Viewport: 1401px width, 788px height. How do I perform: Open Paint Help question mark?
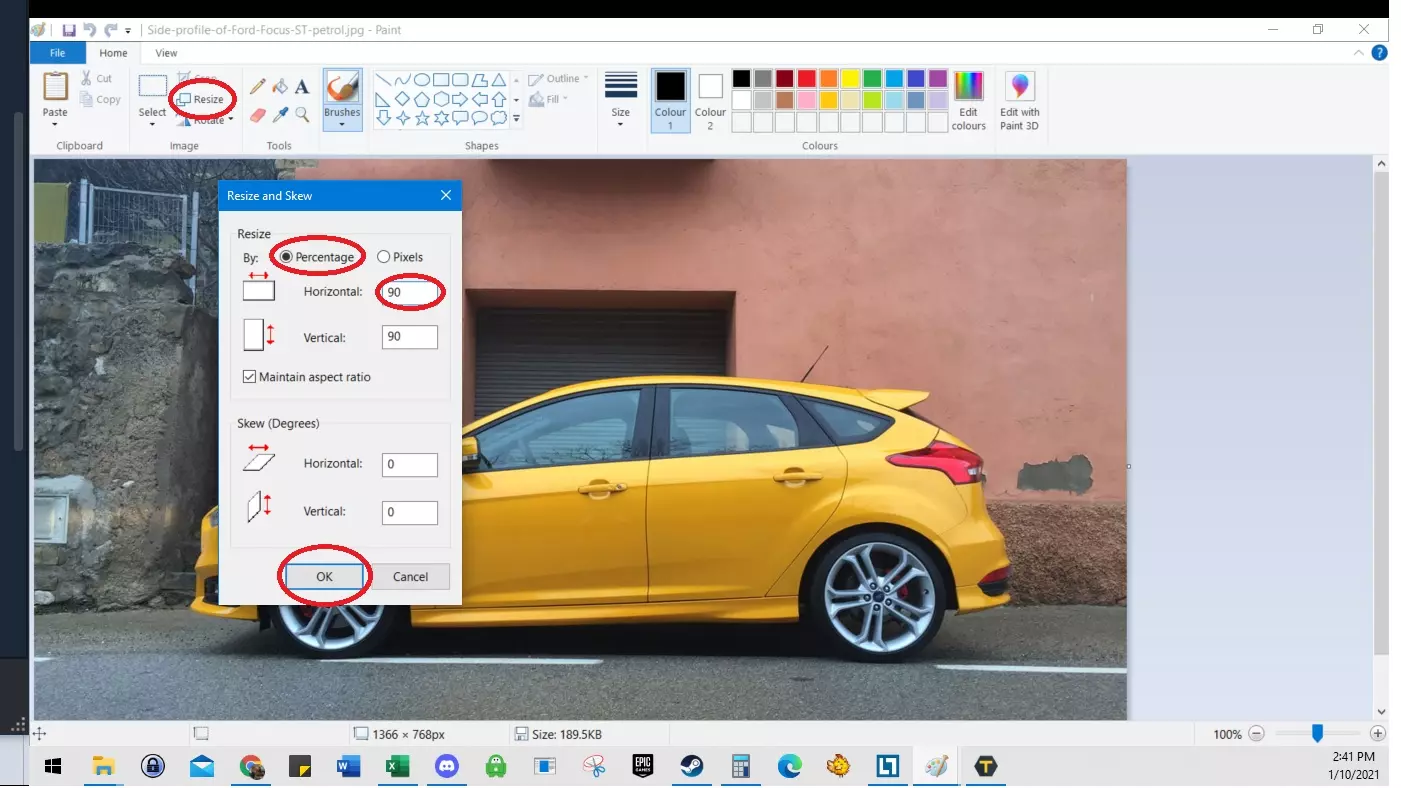[x=1380, y=53]
